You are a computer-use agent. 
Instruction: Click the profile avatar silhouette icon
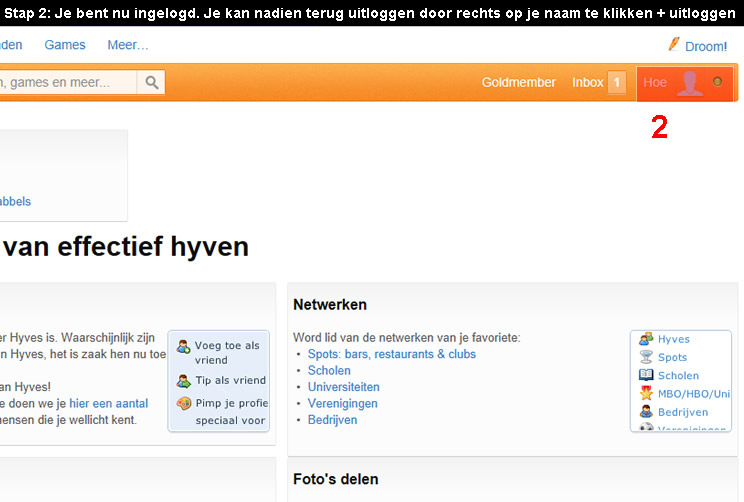pyautogui.click(x=689, y=84)
